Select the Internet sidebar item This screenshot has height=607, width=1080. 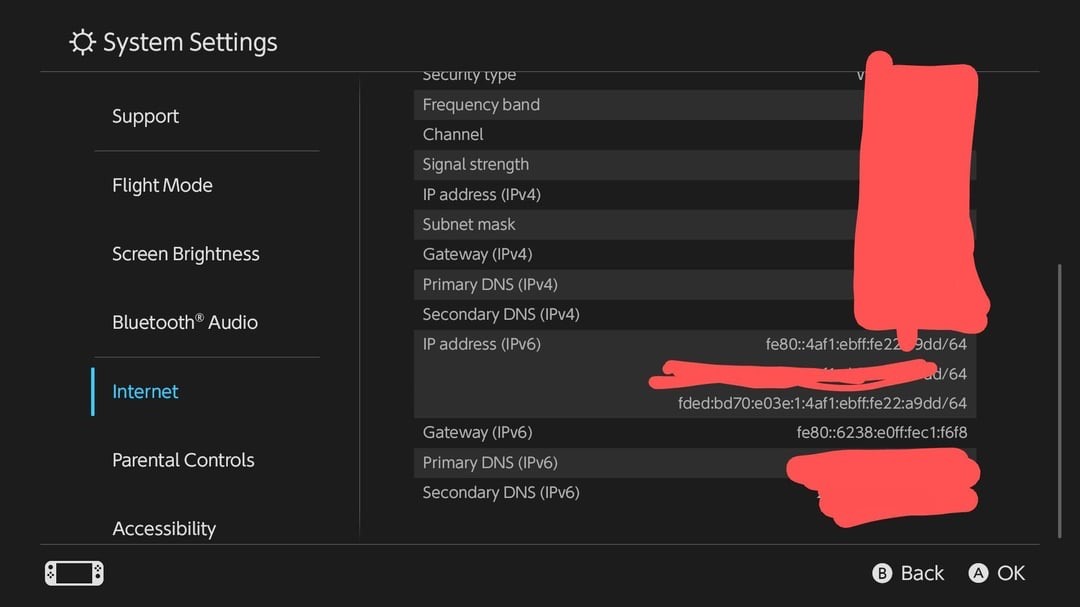pyautogui.click(x=146, y=391)
